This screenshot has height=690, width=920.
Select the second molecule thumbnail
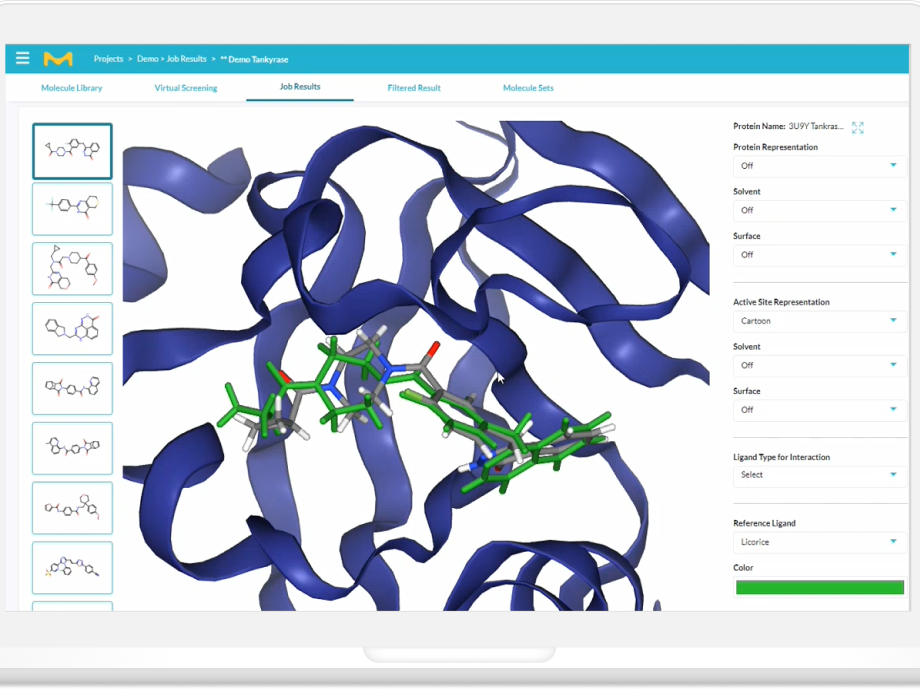pos(72,209)
